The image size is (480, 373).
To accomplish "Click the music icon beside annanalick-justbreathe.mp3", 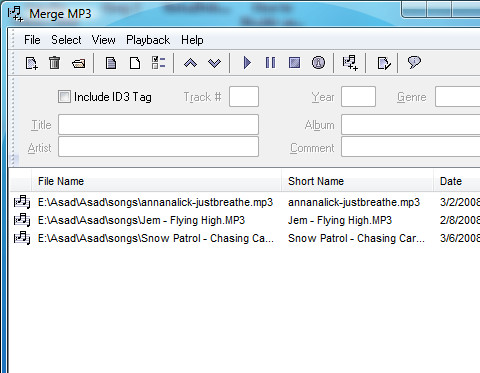I will 22,202.
